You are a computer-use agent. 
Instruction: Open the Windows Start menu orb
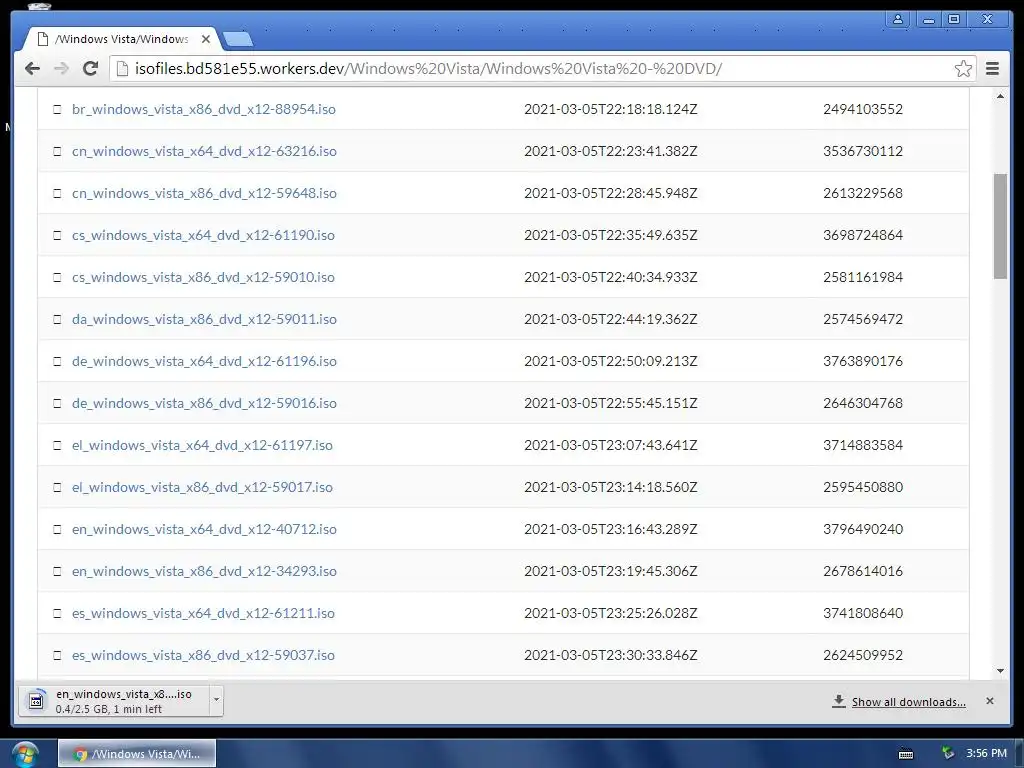pyautogui.click(x=25, y=754)
